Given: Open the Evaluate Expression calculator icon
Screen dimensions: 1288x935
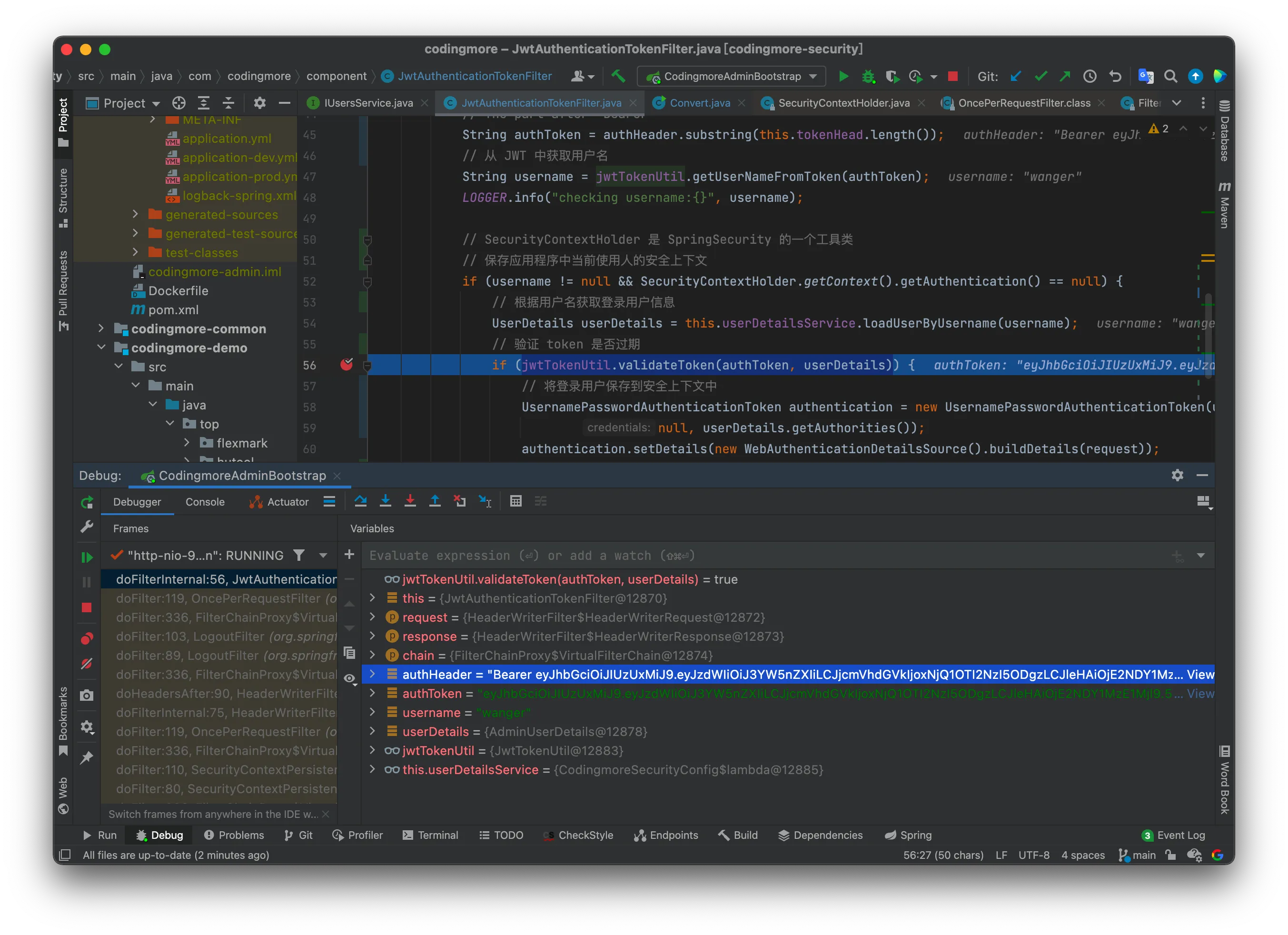Looking at the screenshot, I should pyautogui.click(x=515, y=501).
